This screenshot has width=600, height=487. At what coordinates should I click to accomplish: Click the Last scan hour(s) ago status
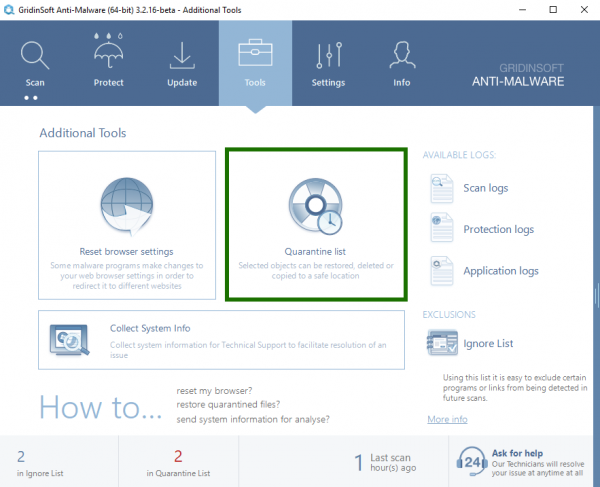click(x=385, y=462)
